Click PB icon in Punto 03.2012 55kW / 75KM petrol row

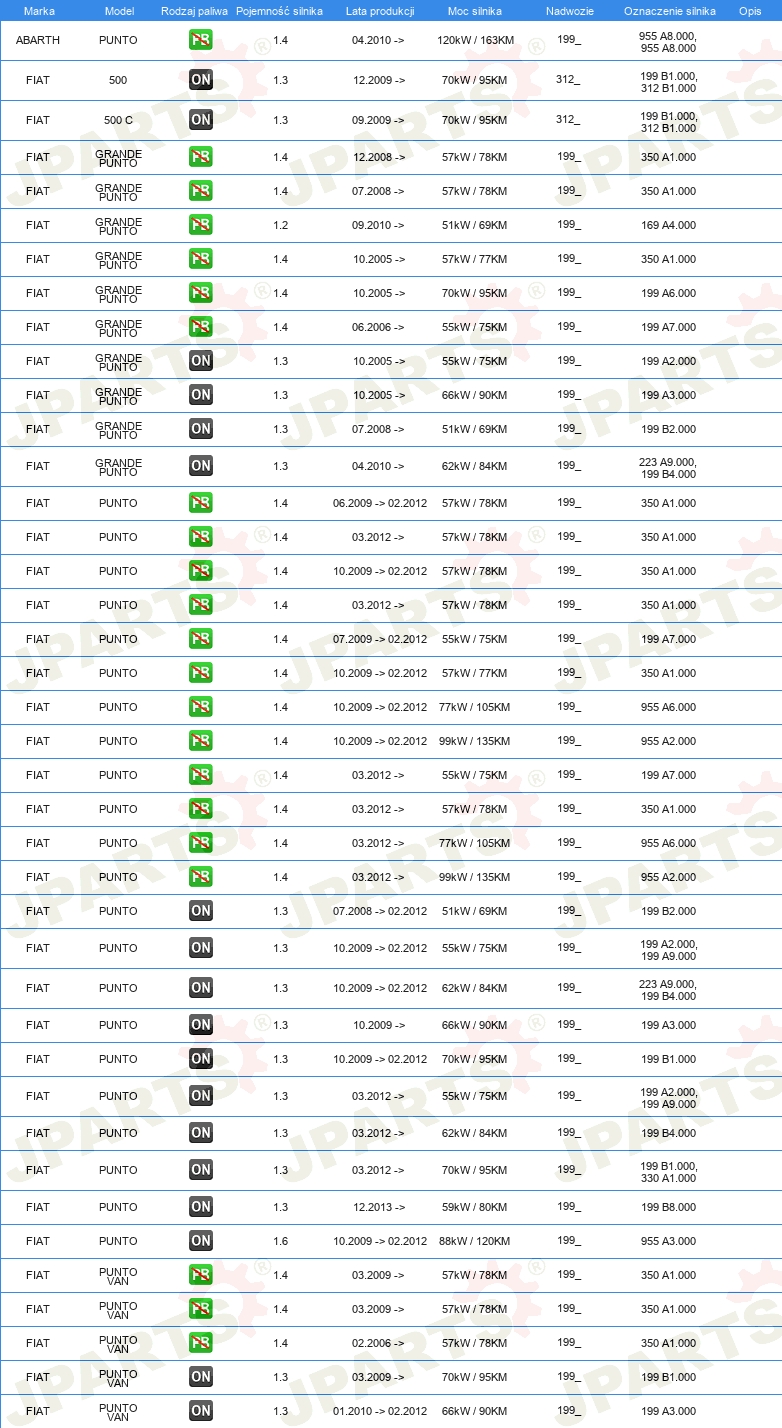pyautogui.click(x=201, y=775)
